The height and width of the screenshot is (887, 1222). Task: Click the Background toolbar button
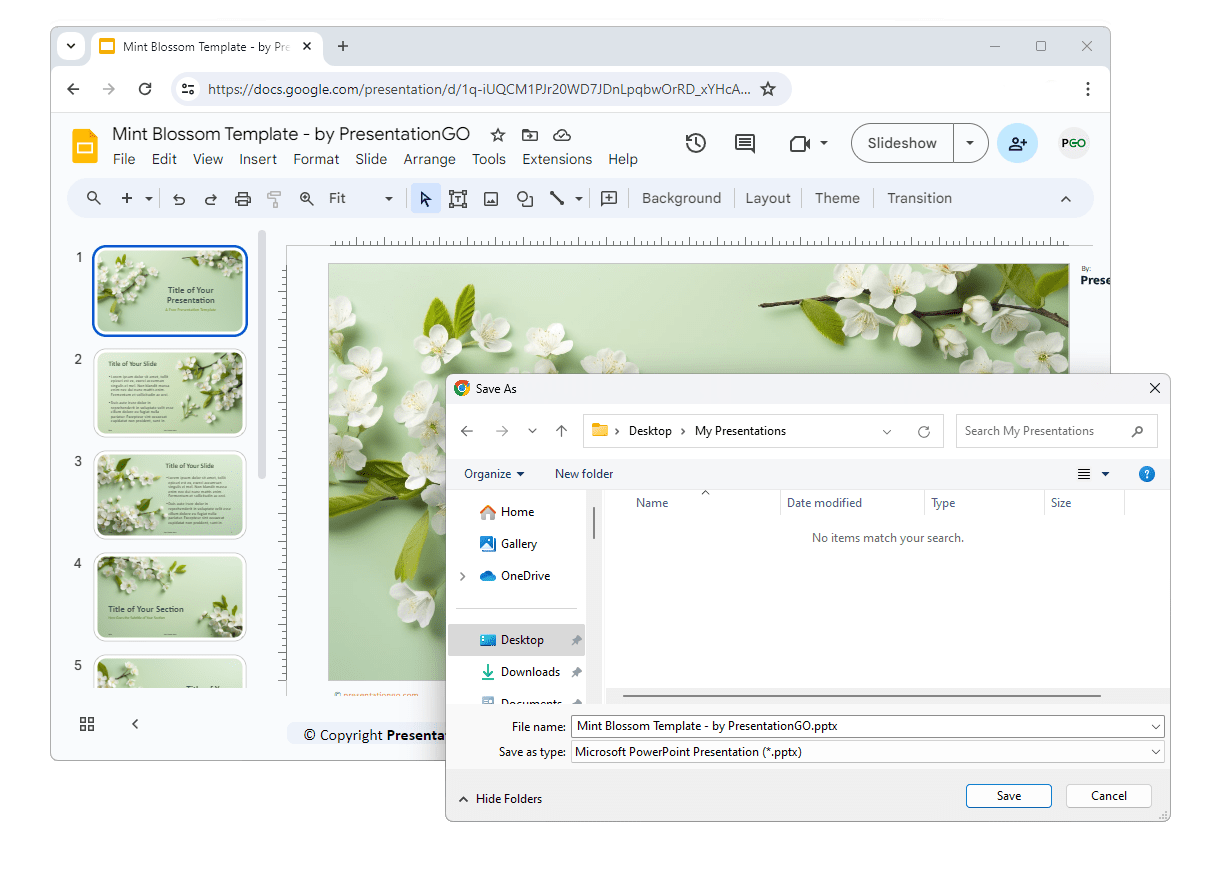(x=681, y=199)
